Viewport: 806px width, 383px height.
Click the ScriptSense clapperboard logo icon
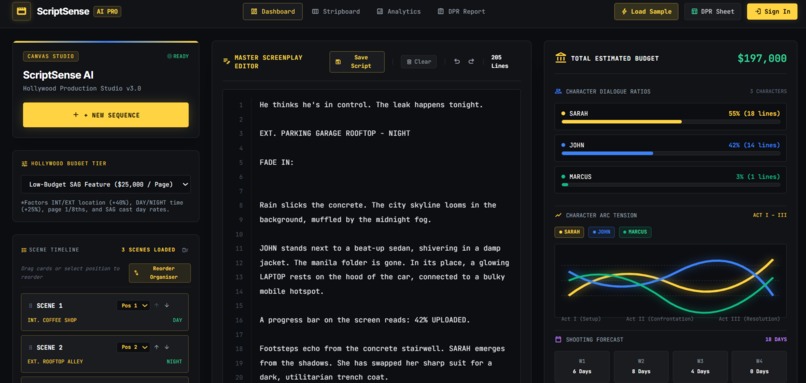pyautogui.click(x=22, y=11)
